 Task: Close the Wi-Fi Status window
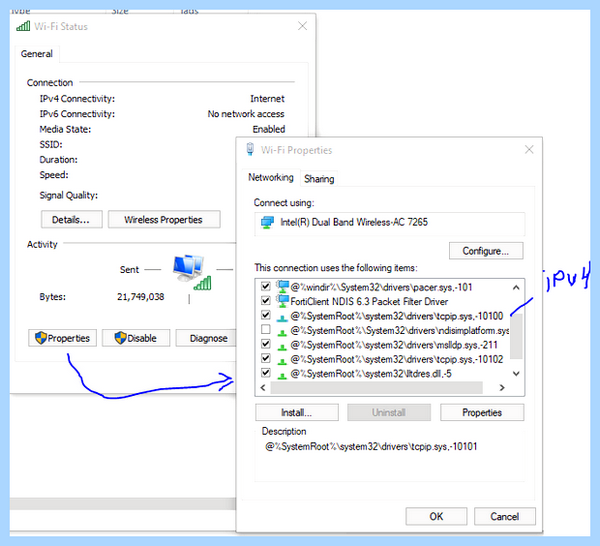click(x=302, y=26)
